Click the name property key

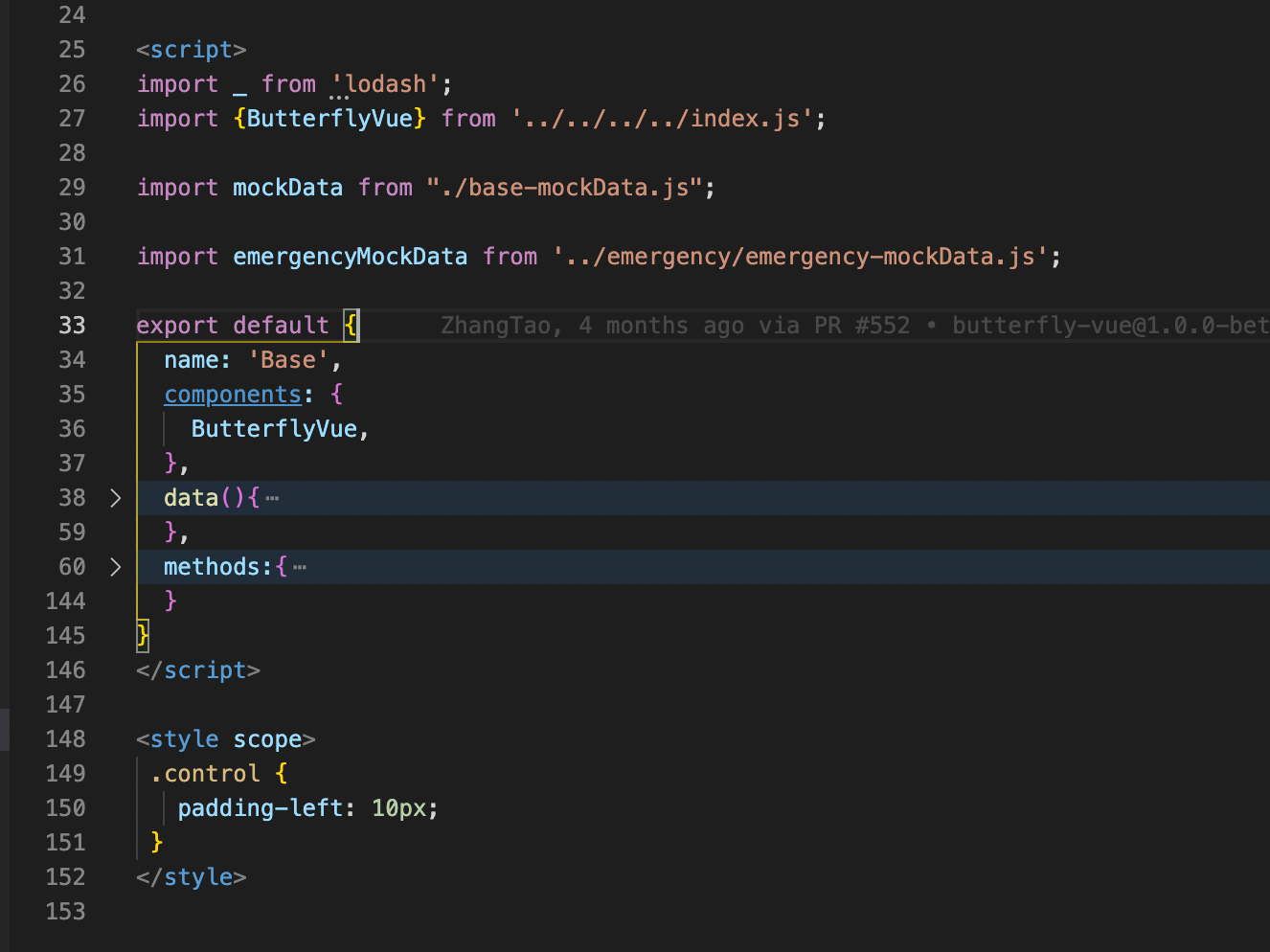(192, 360)
